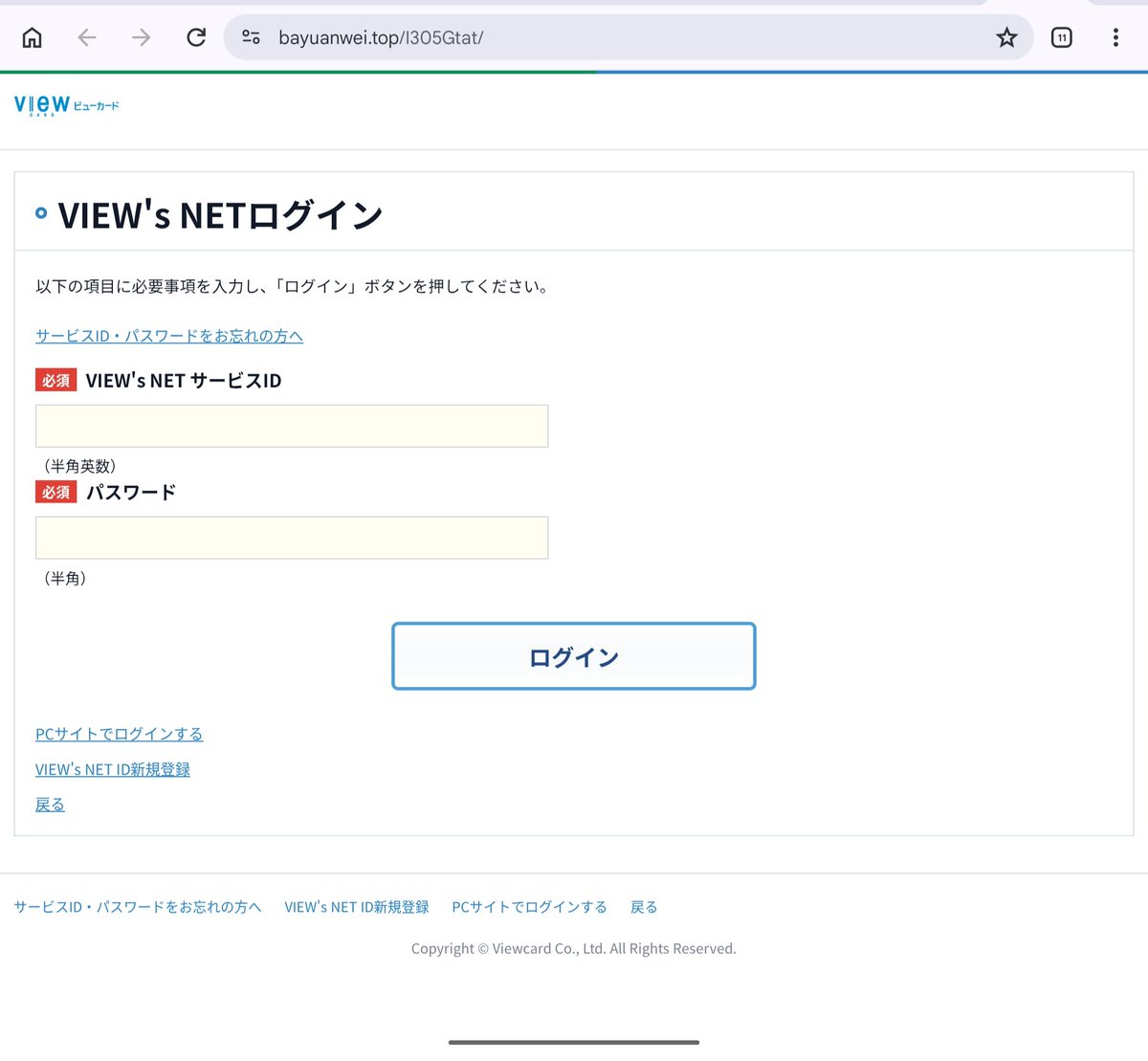Viewport: 1148px width, 1061px height.
Task: Open サービスID・パスワードをお忘れの方へ link above the form
Action: coord(169,336)
